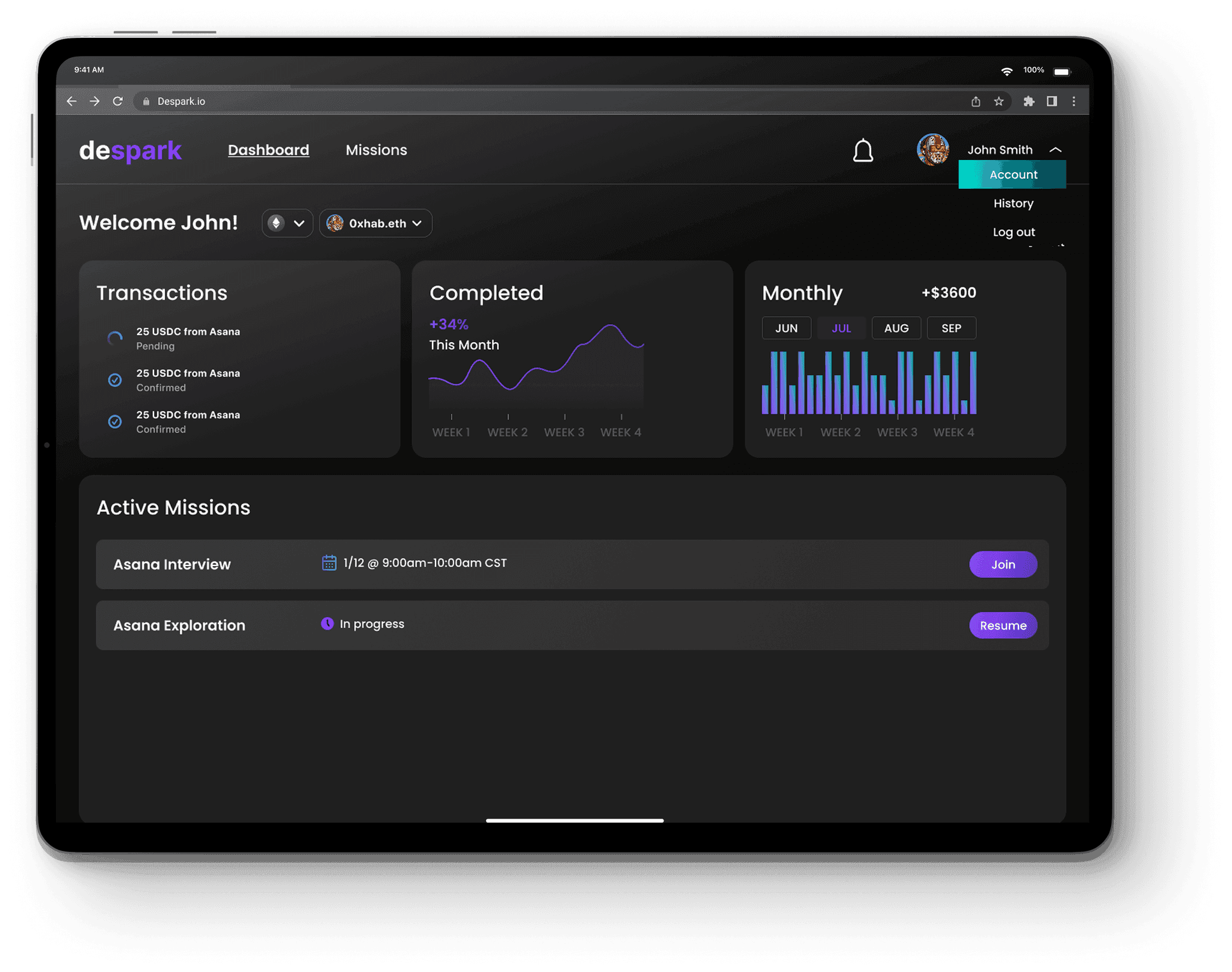Collapse the John Smith user menu
The width and height of the screenshot is (1232, 972).
click(1056, 150)
